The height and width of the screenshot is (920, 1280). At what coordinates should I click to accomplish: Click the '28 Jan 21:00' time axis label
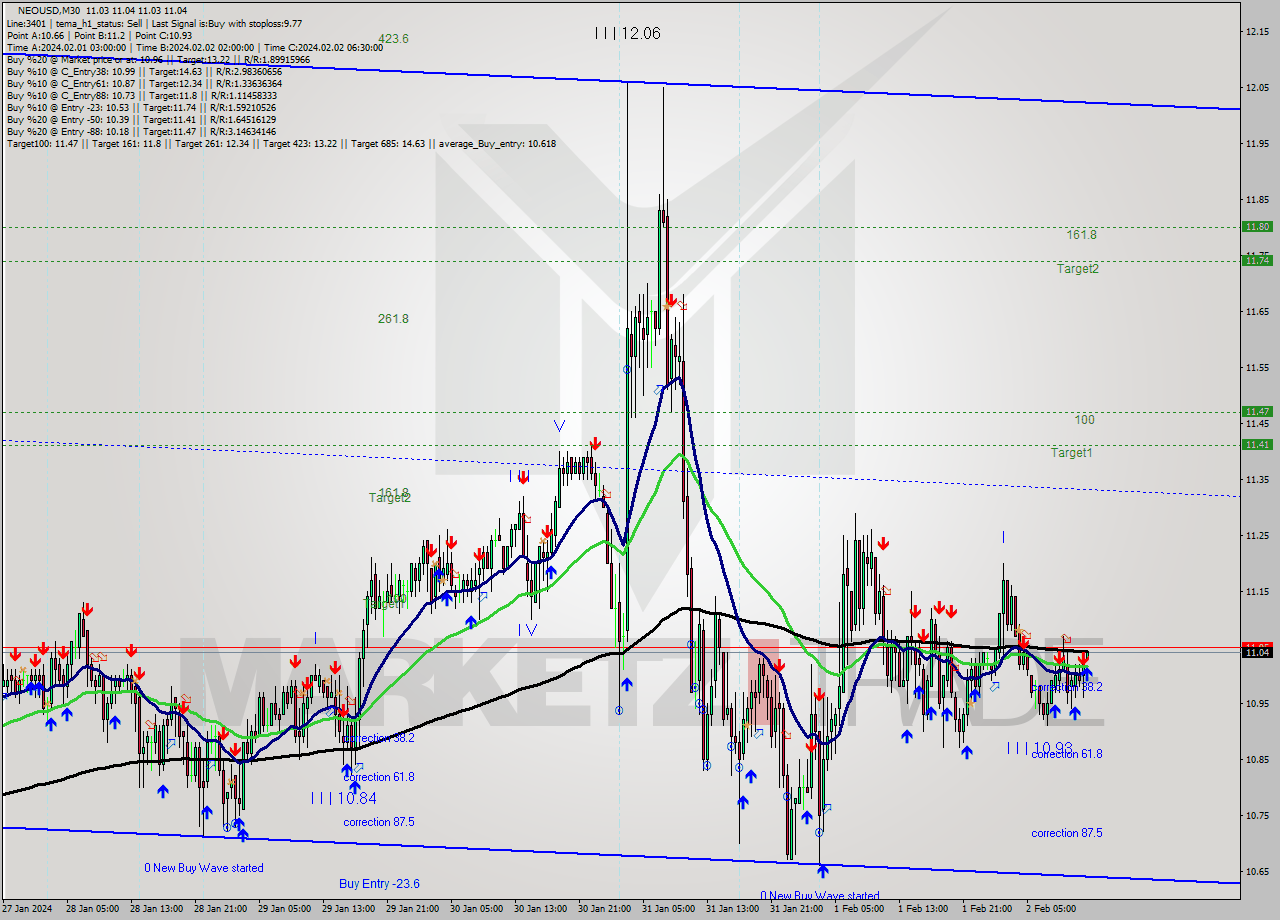point(220,909)
